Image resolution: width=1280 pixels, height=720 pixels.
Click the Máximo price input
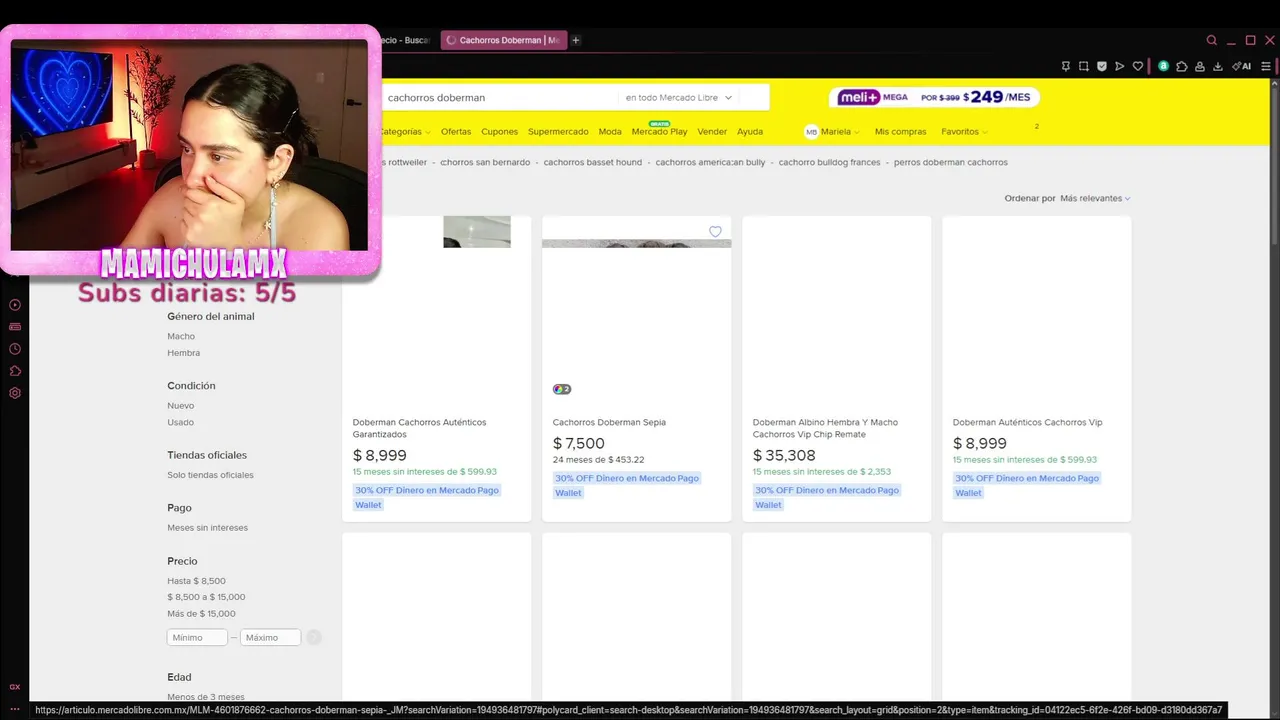270,637
